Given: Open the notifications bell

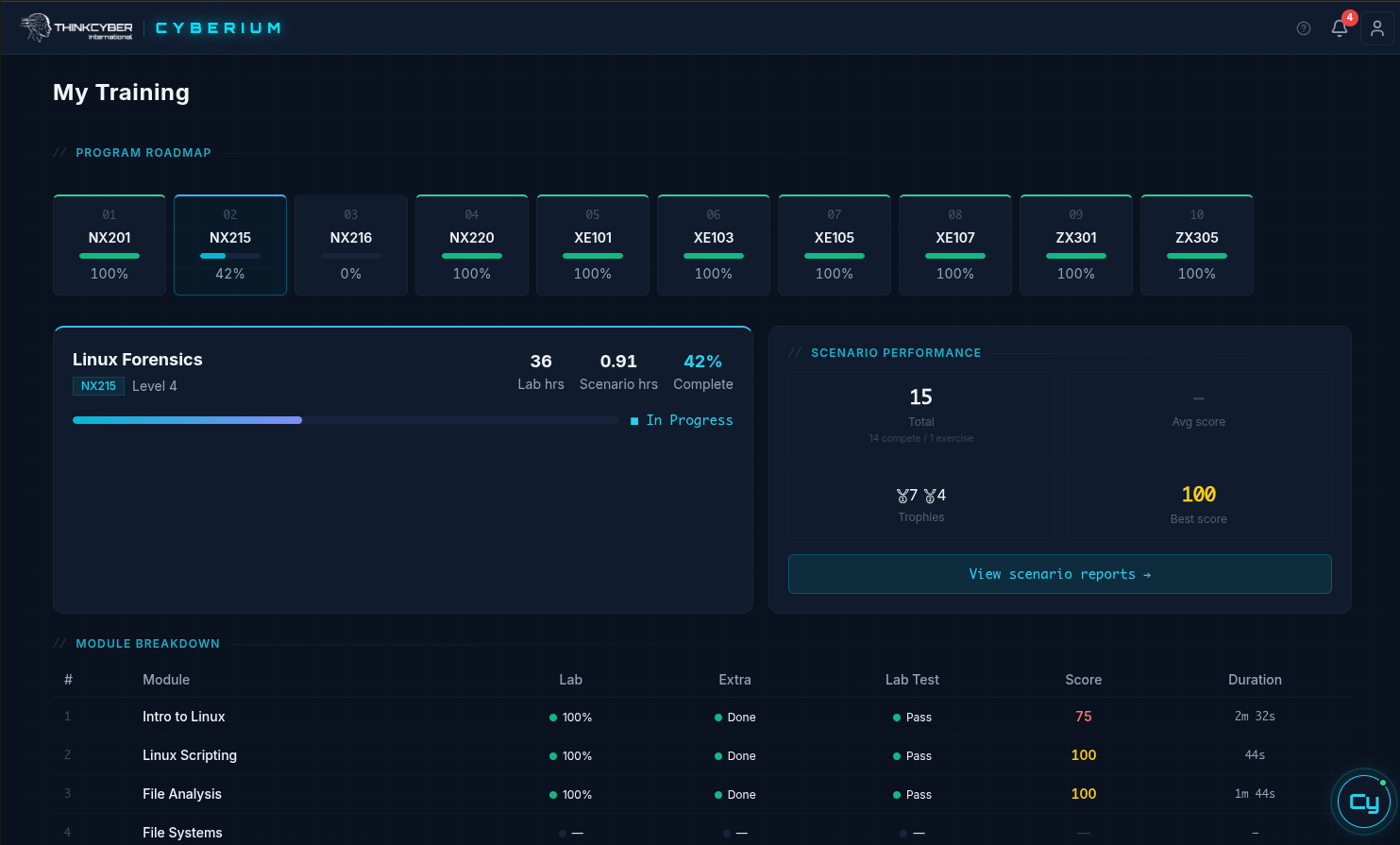Looking at the screenshot, I should pos(1340,28).
